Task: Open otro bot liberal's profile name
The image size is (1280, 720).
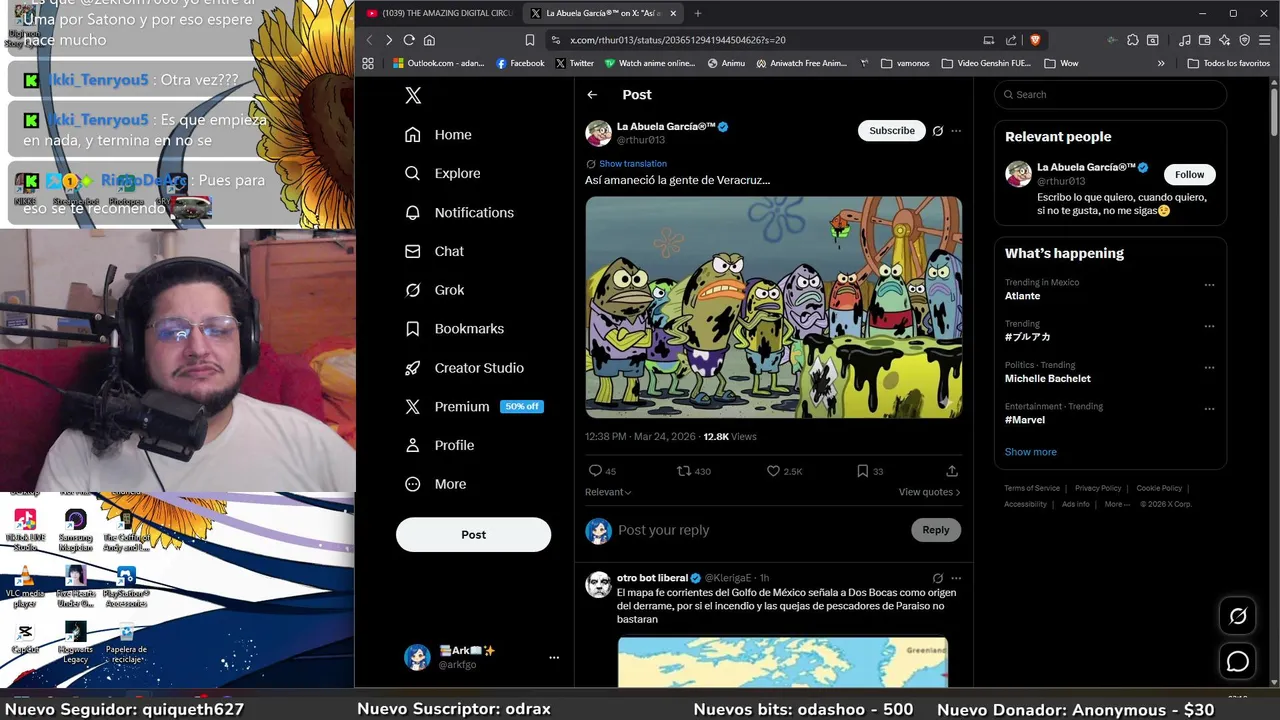Action: coord(652,578)
